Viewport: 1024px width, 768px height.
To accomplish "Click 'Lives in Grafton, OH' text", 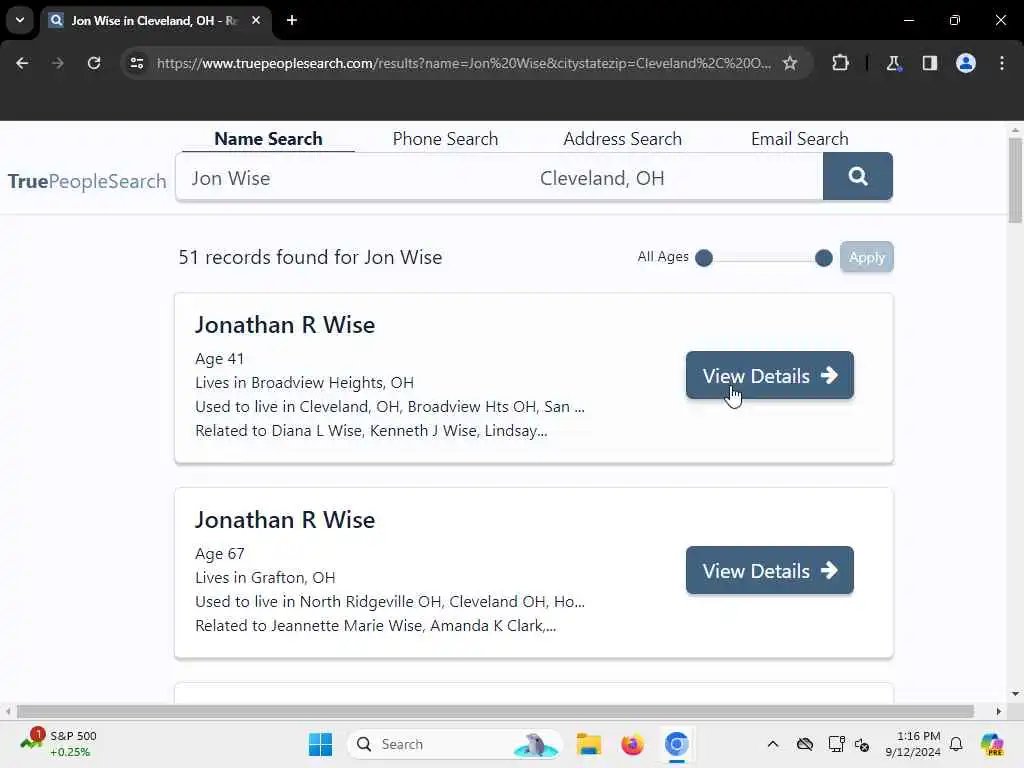I will point(265,578).
